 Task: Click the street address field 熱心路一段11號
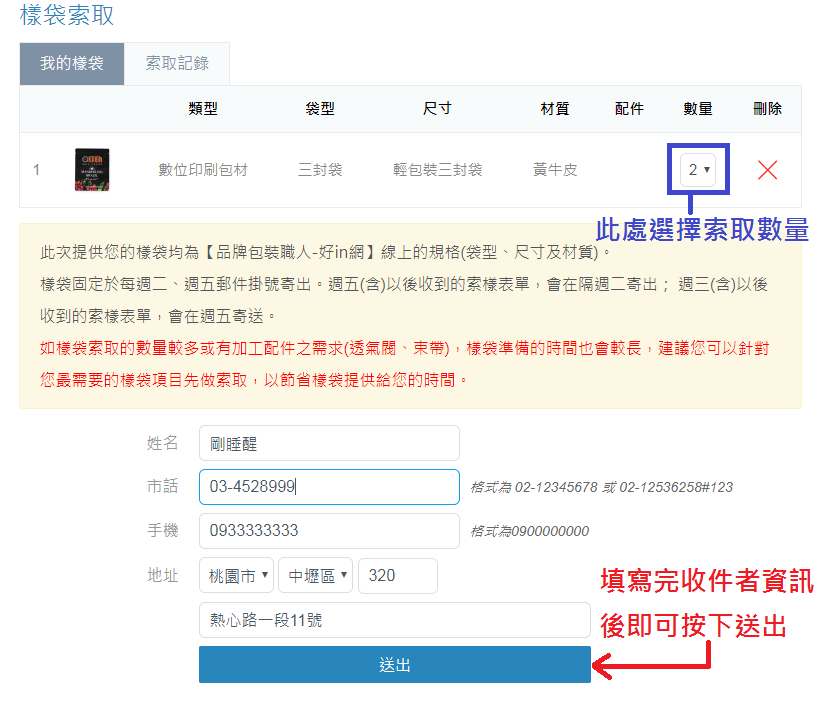click(394, 620)
